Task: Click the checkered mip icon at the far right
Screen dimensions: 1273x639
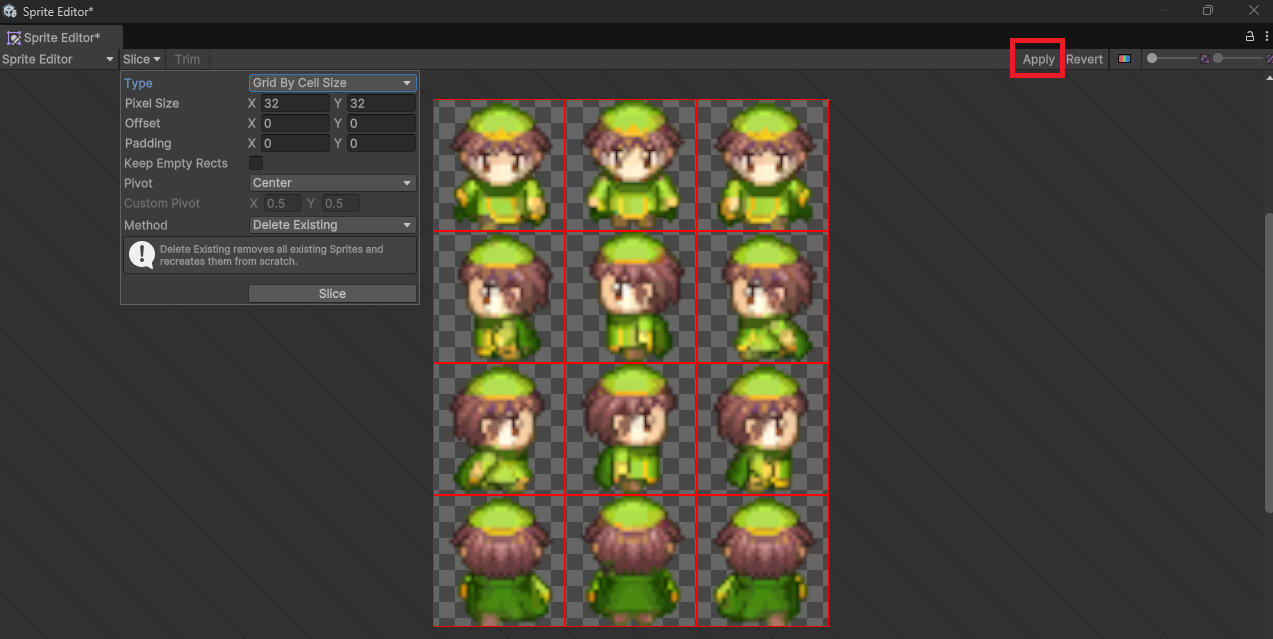Action: coord(1270,59)
